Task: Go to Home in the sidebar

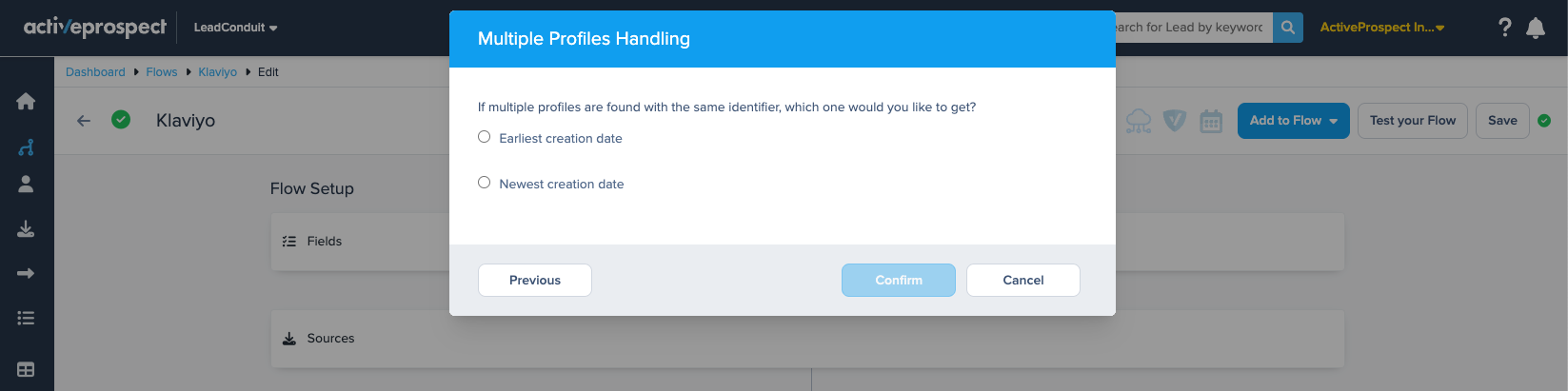Action: click(x=27, y=101)
